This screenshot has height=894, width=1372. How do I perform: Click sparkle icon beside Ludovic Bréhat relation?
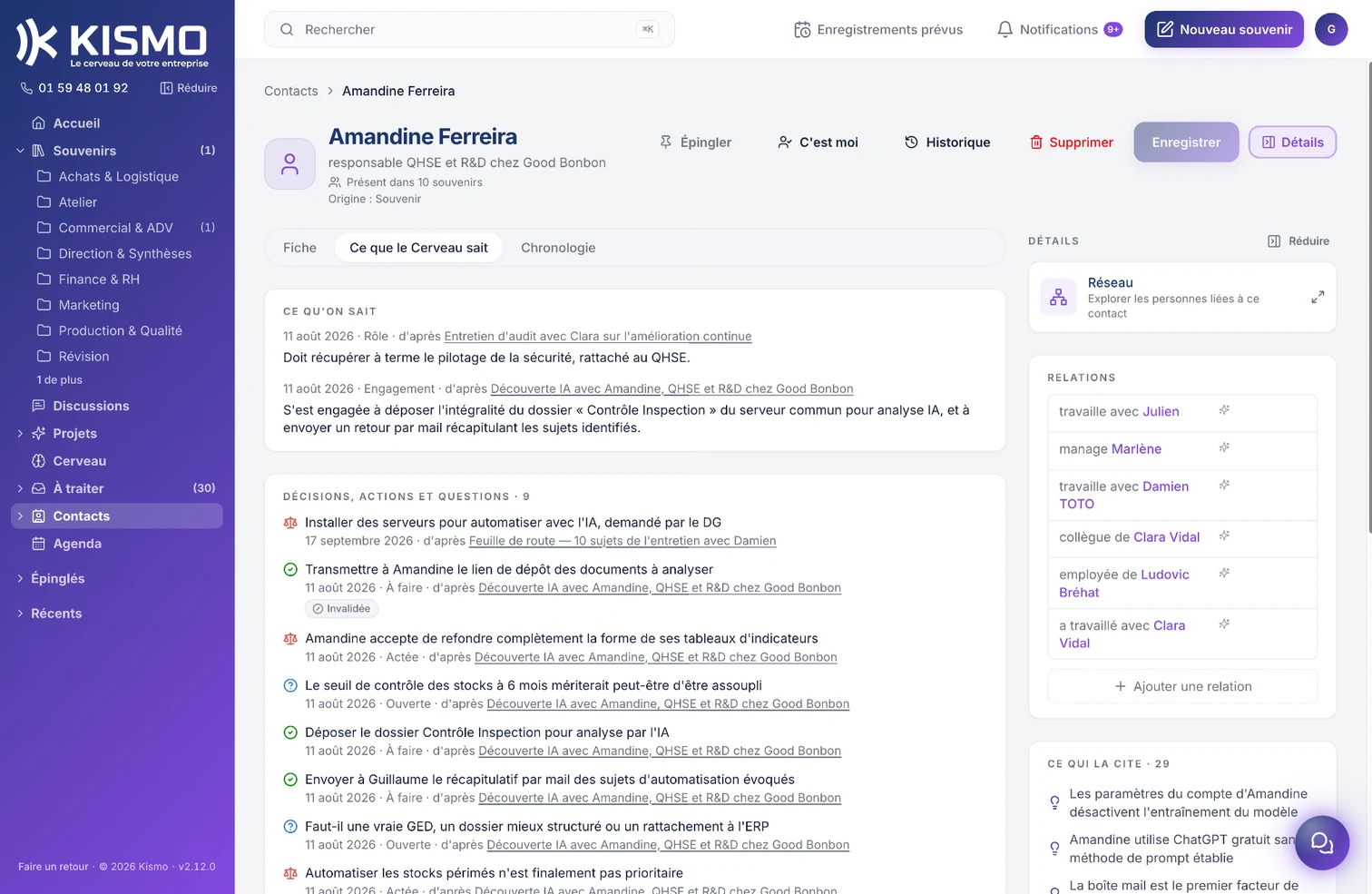(x=1224, y=573)
